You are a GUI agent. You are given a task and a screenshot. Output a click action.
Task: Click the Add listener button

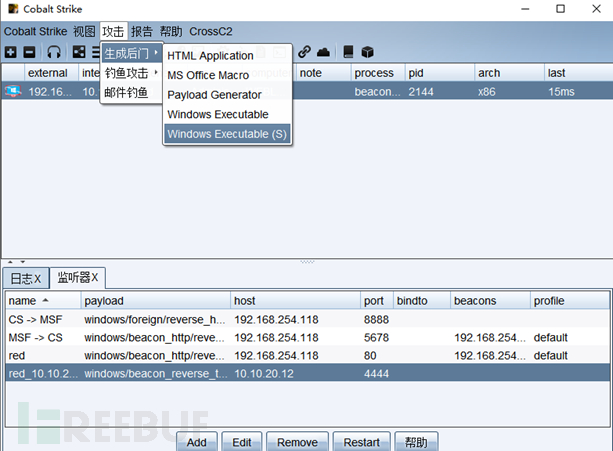pyautogui.click(x=197, y=442)
